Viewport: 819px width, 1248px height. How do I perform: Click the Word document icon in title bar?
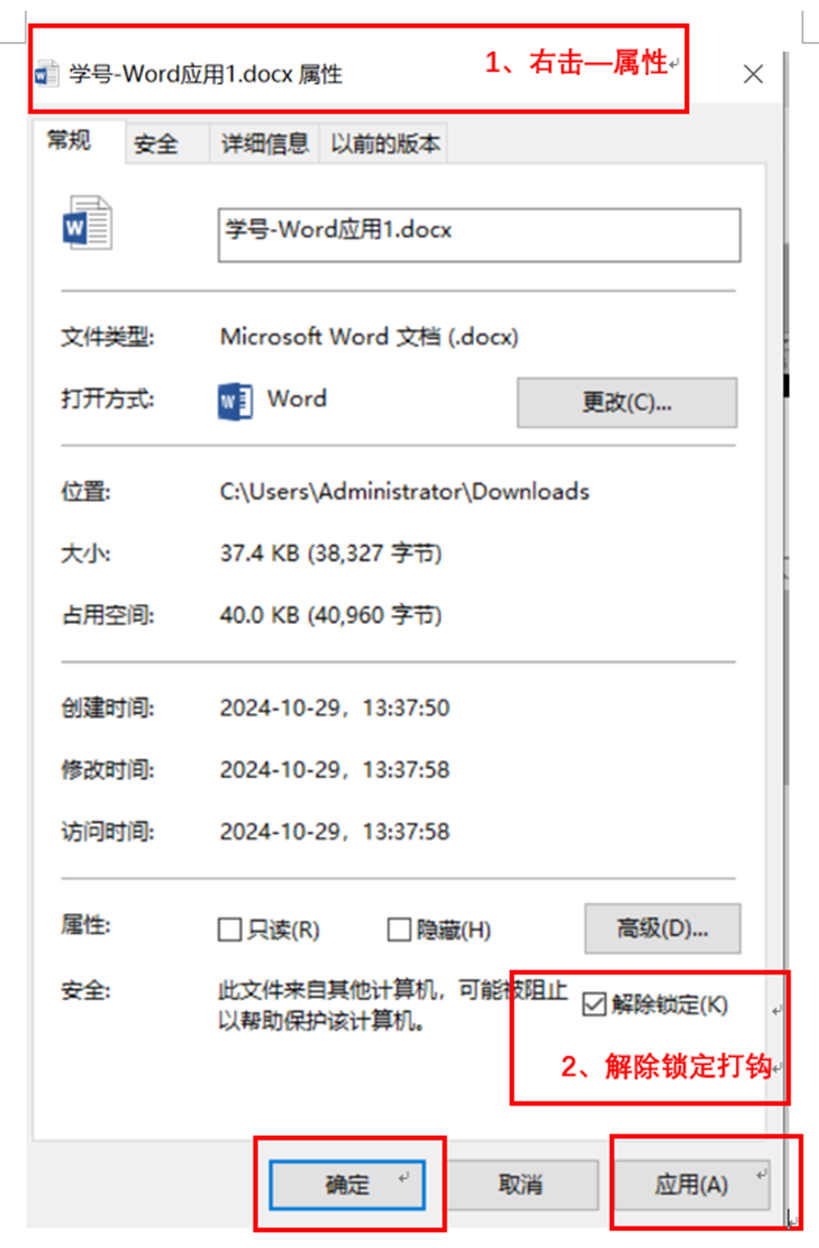click(47, 75)
